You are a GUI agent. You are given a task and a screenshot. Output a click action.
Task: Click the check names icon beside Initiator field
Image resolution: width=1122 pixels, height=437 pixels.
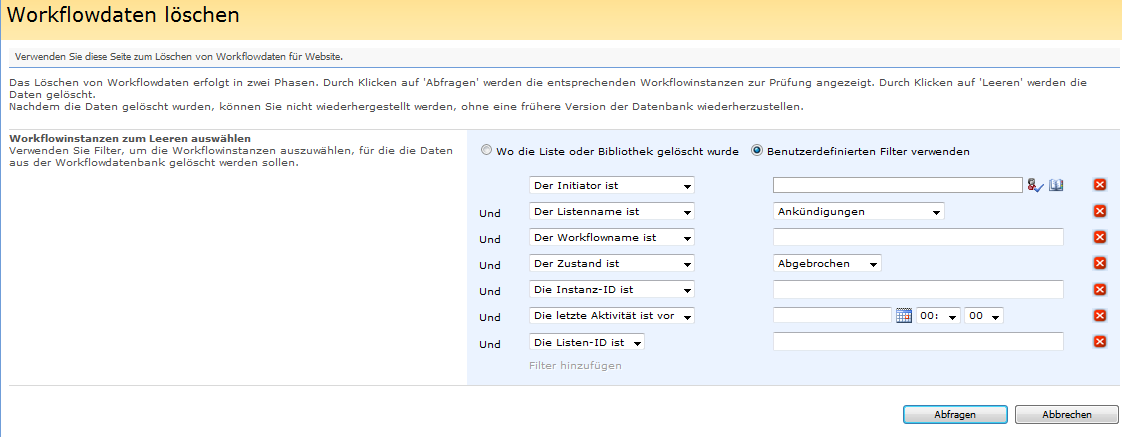[1034, 185]
